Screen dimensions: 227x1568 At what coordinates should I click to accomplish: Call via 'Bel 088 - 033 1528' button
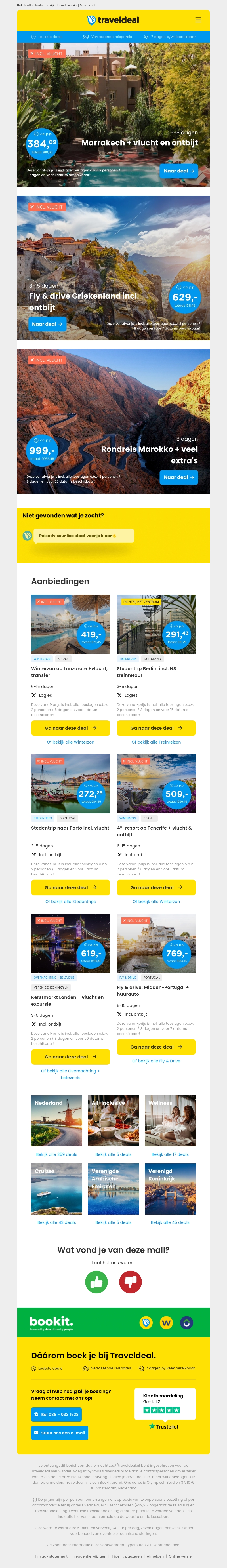56,1415
